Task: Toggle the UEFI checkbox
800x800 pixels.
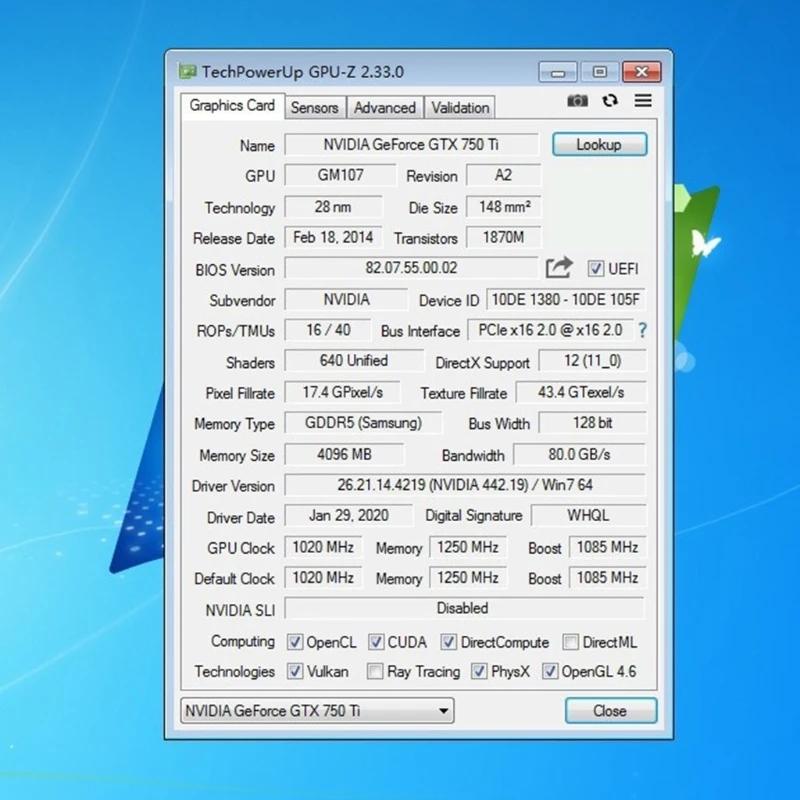Action: pos(596,269)
